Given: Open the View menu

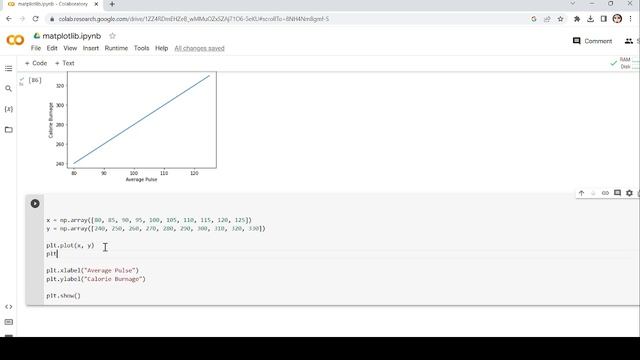Looking at the screenshot, I should (x=70, y=48).
